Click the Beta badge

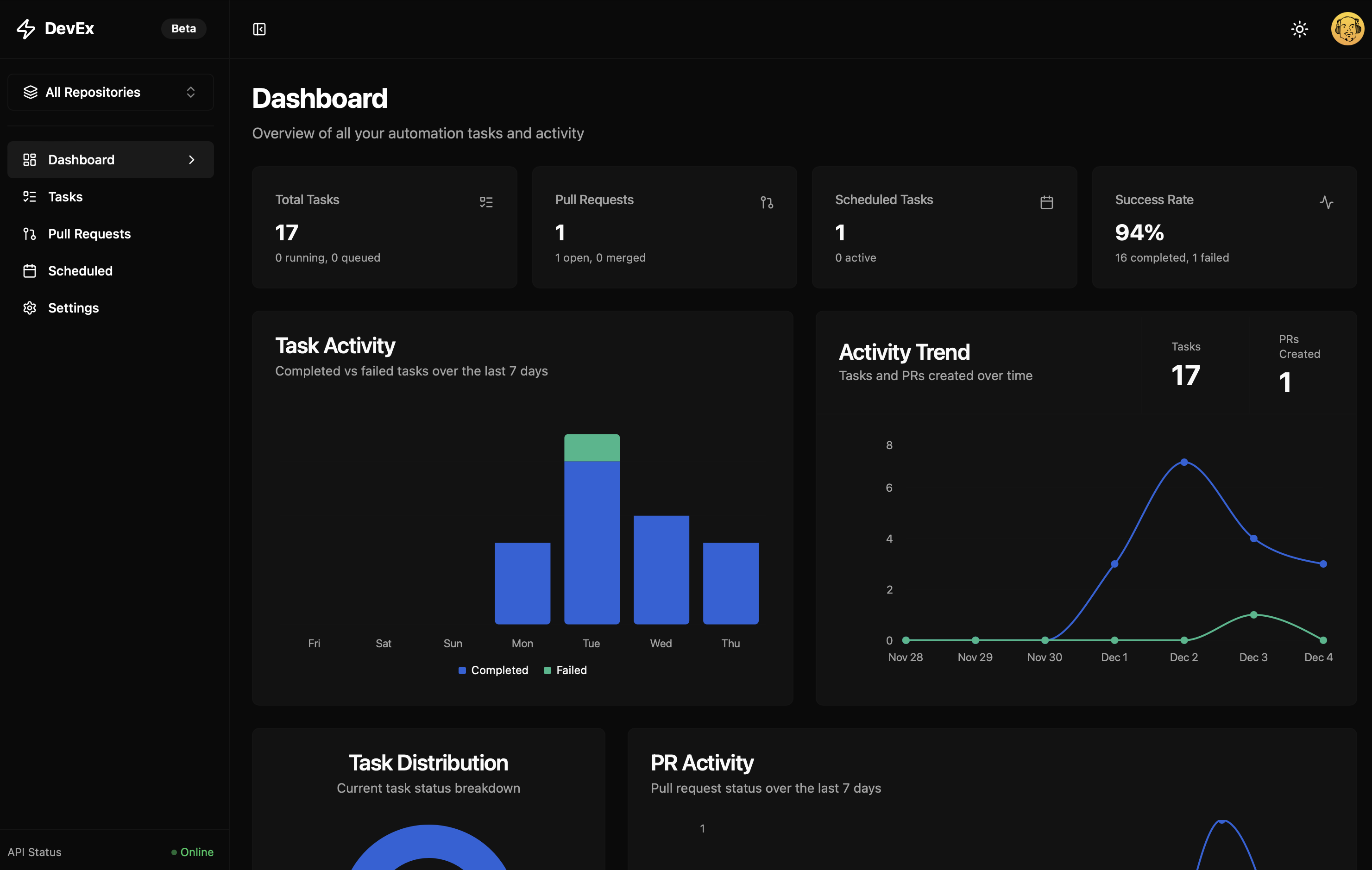click(183, 28)
